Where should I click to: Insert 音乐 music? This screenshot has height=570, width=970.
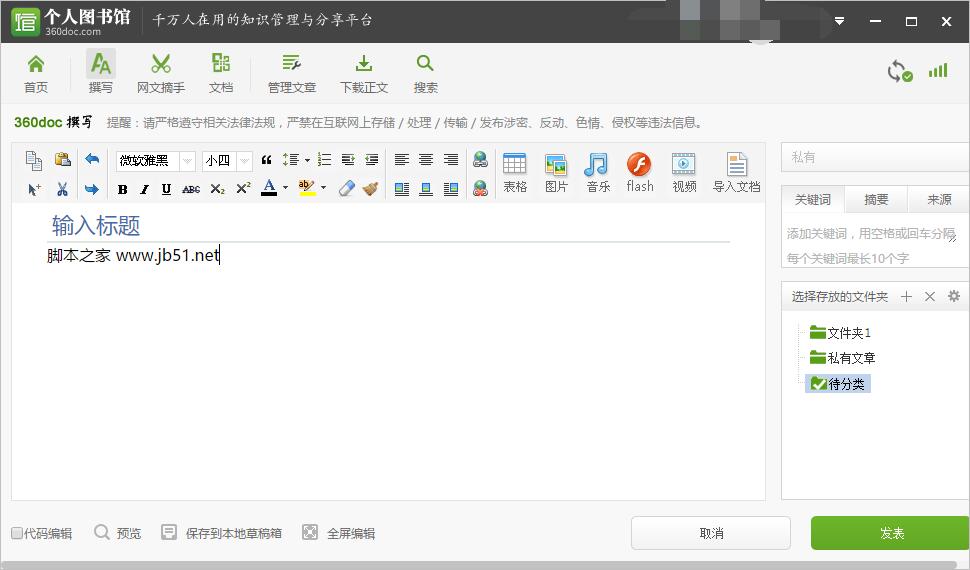(x=598, y=173)
